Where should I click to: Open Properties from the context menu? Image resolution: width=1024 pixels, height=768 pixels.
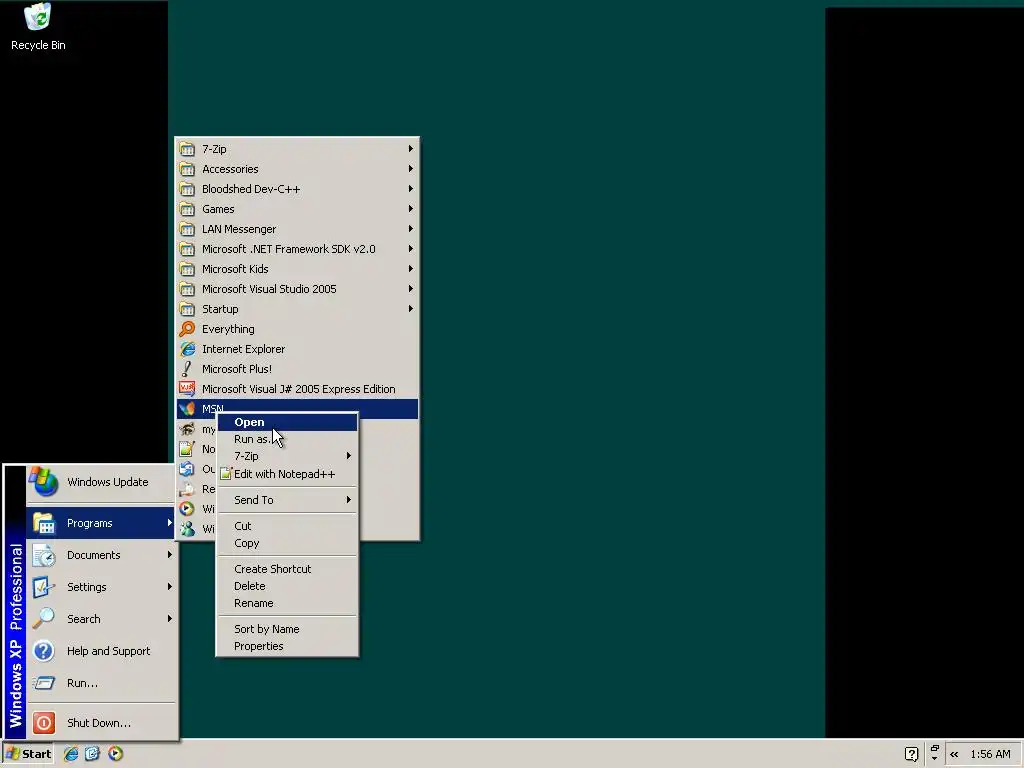(x=287, y=646)
